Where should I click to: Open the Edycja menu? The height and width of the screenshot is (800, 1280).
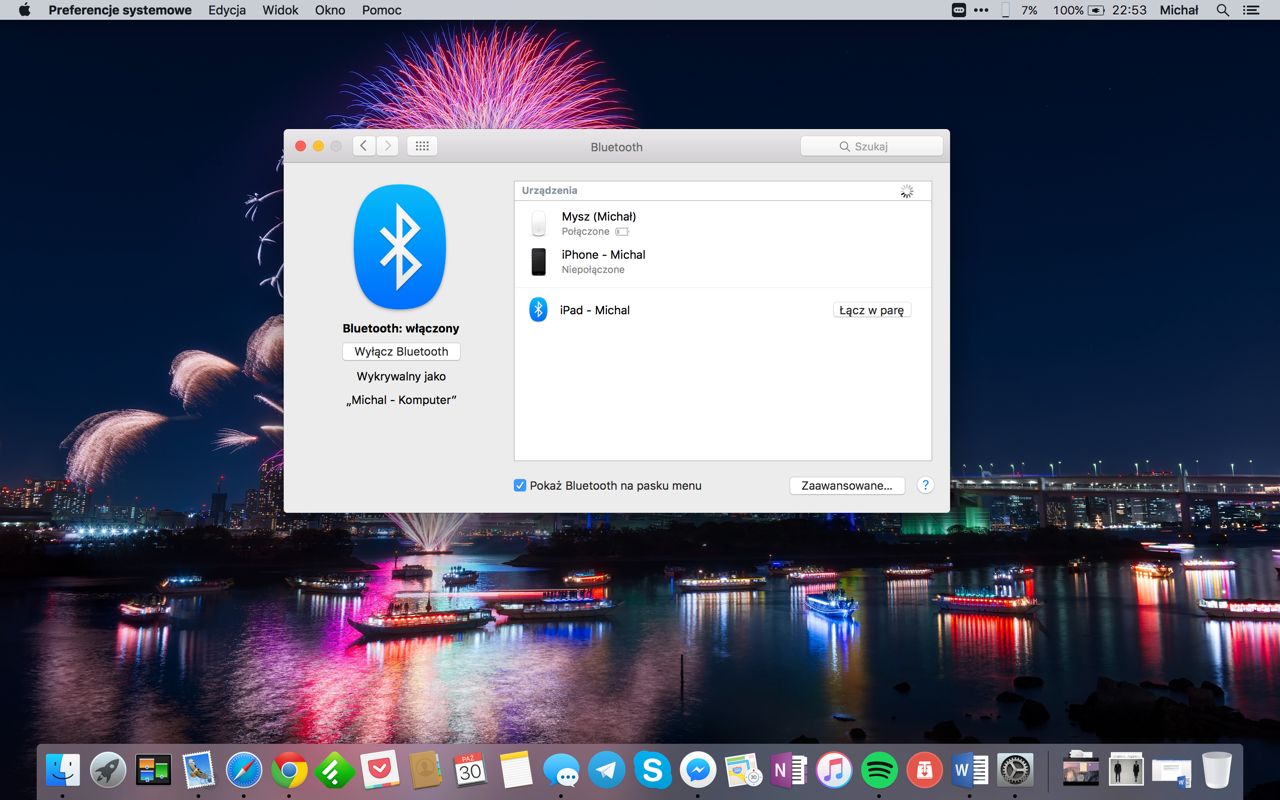coord(227,10)
